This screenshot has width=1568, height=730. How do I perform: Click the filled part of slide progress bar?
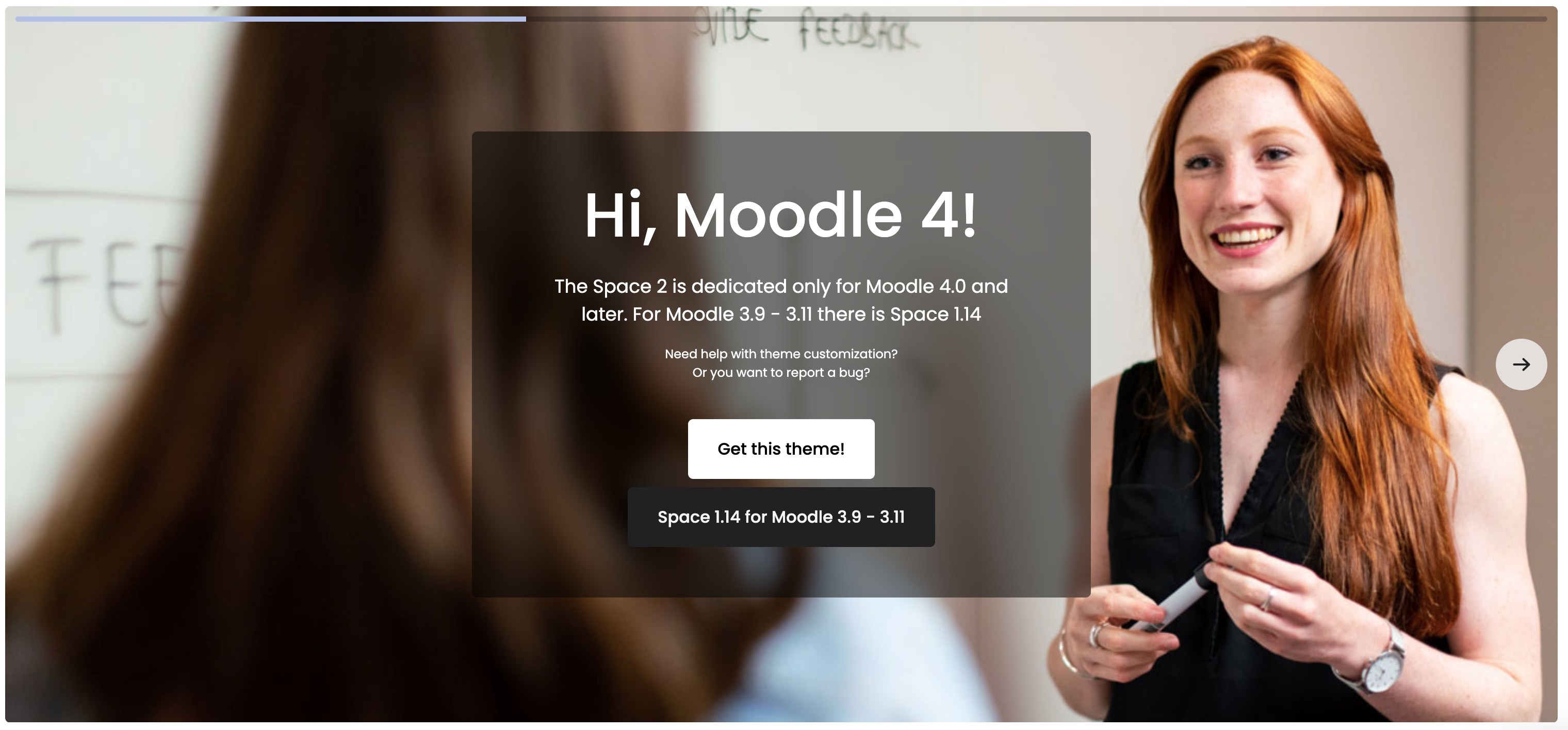click(271, 19)
